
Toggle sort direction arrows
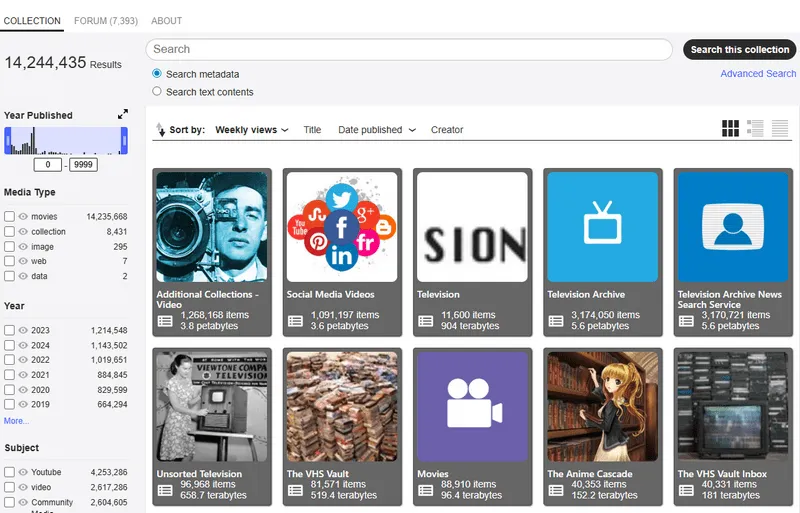tap(160, 130)
